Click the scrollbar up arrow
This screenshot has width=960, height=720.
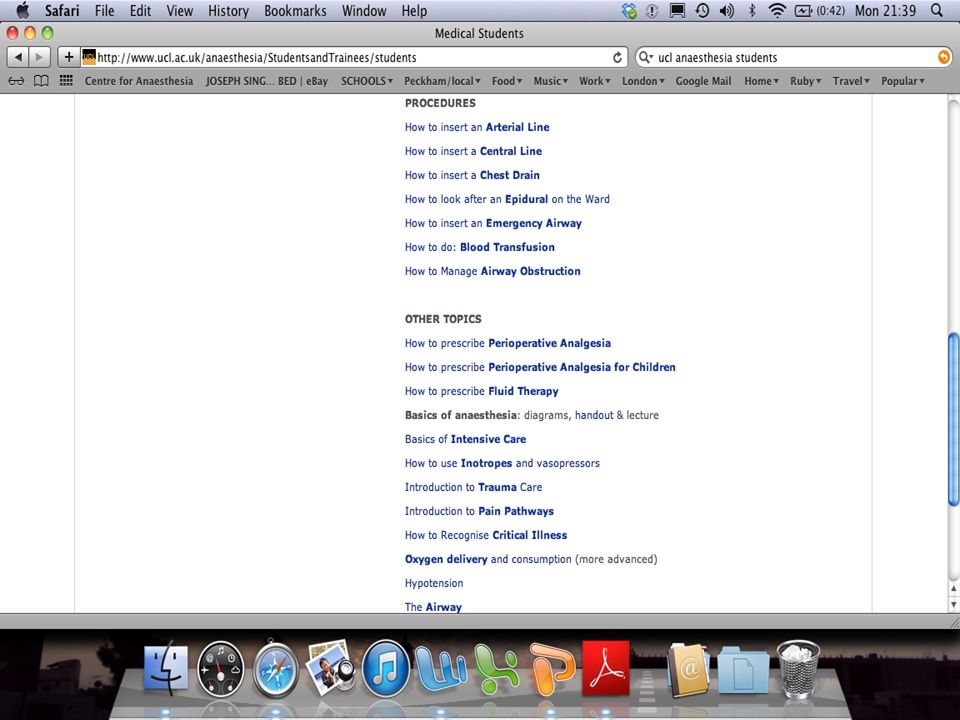click(953, 589)
